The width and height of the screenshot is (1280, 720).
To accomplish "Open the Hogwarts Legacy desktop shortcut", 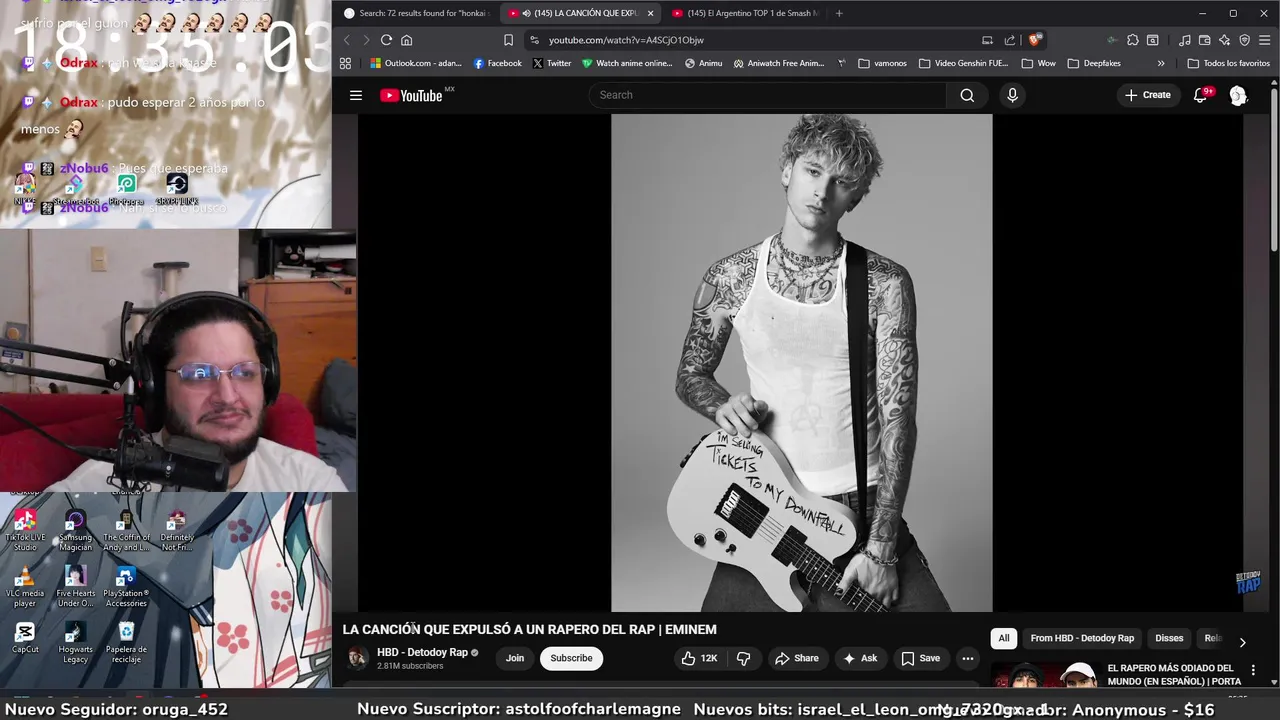I will [75, 642].
